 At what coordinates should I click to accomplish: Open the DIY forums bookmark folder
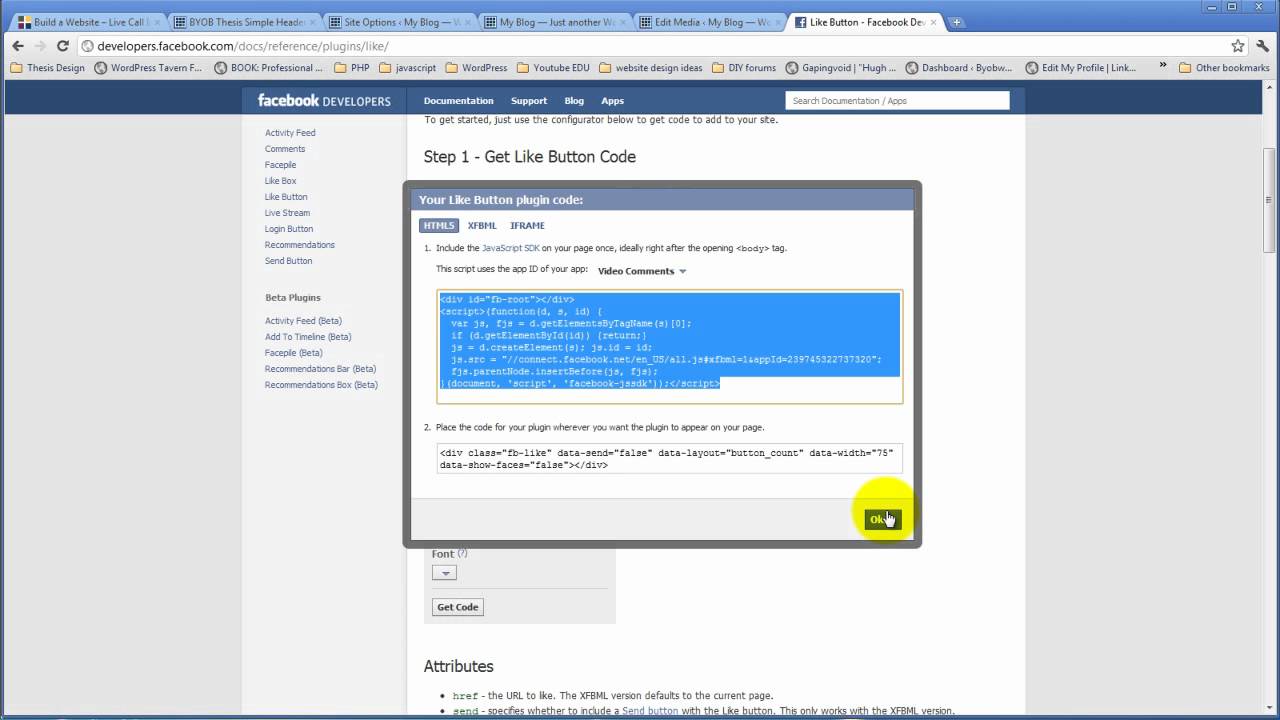[744, 68]
